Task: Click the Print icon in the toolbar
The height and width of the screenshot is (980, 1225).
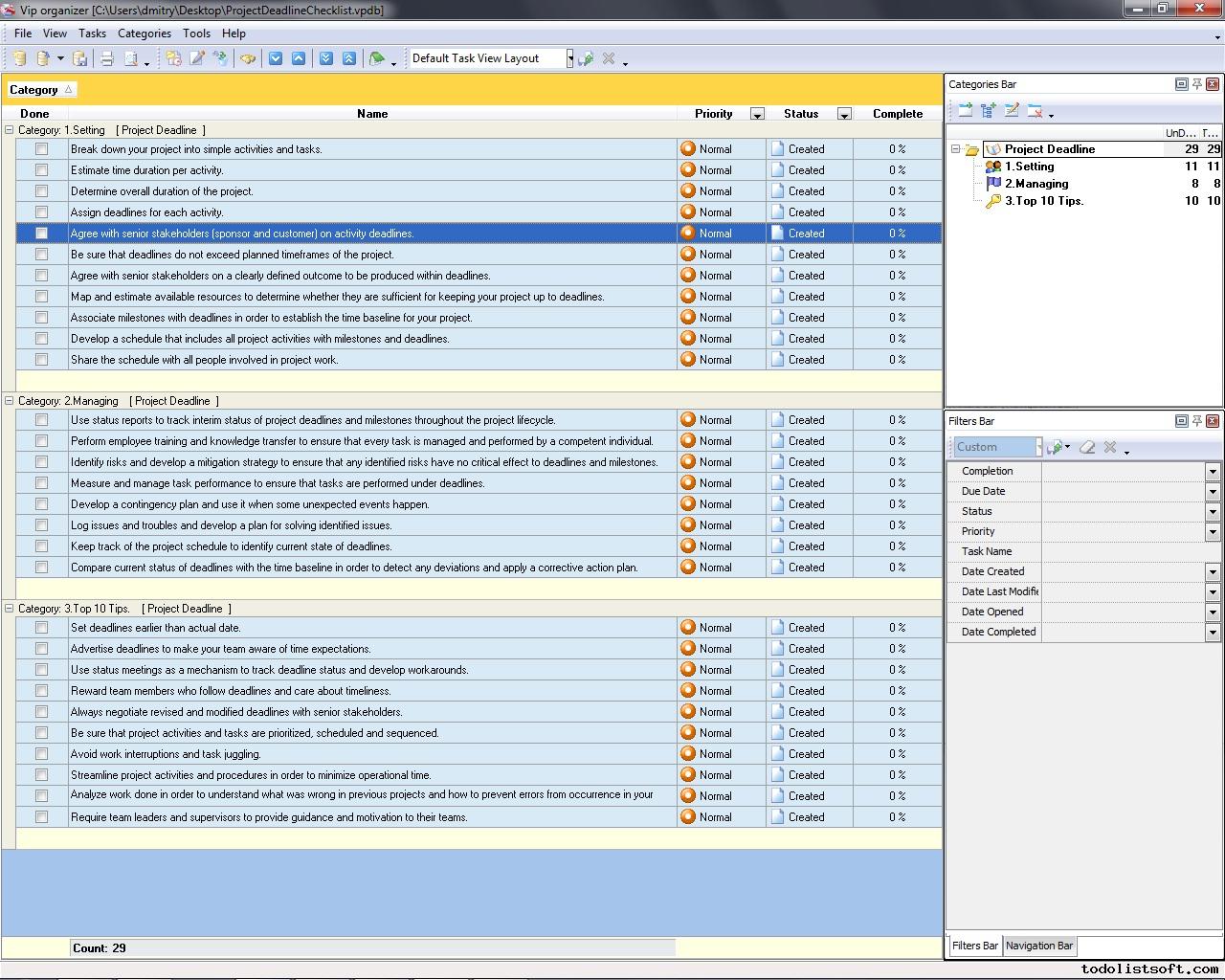Action: (107, 58)
